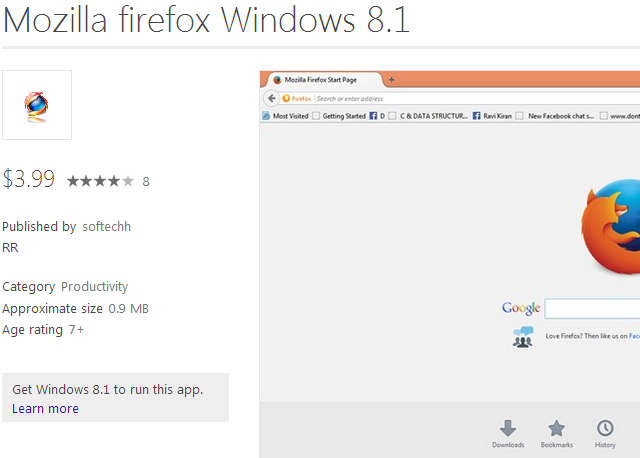Click the Love Firefox snippet text
640x458 pixels.
pyautogui.click(x=593, y=336)
